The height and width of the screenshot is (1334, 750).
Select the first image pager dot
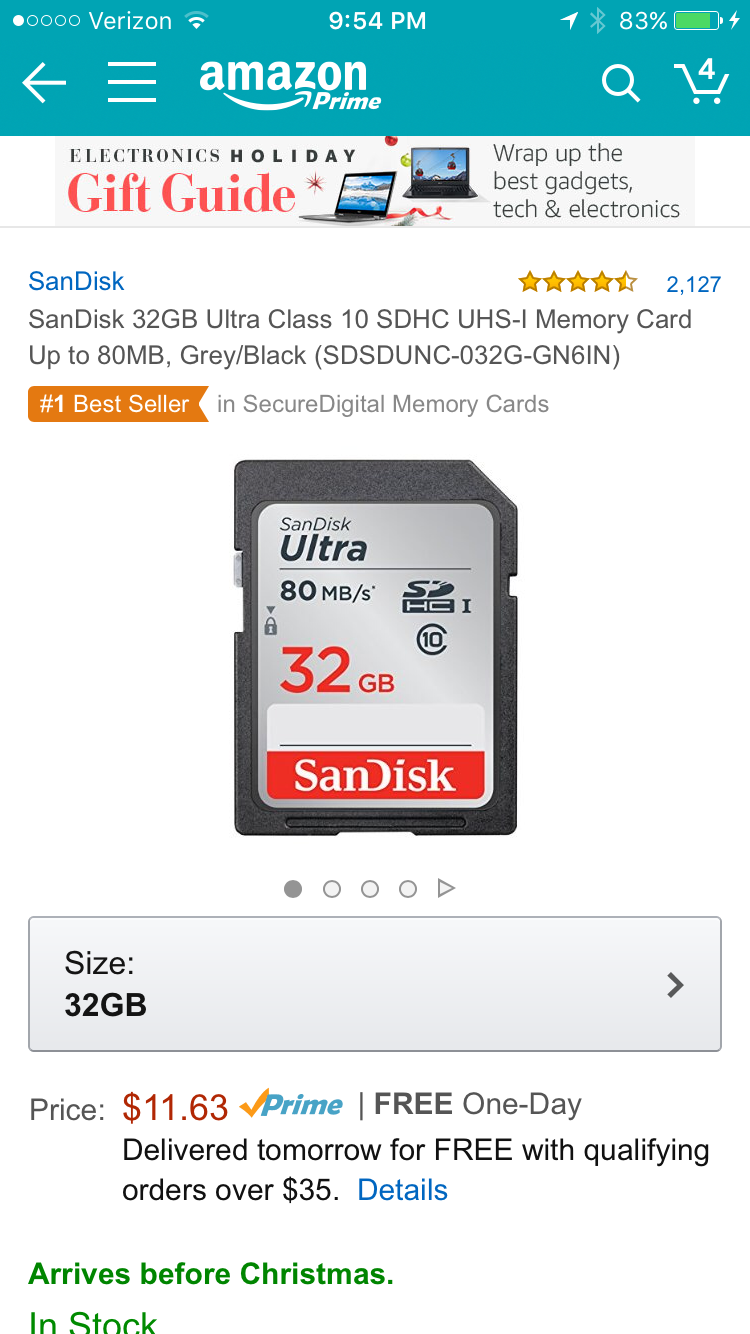click(x=293, y=888)
